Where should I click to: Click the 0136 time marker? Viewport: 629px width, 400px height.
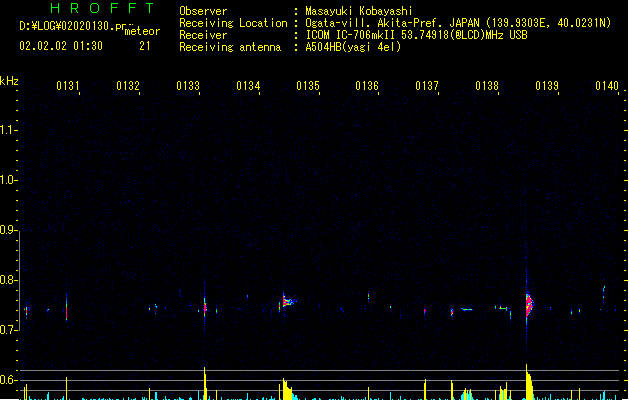(x=367, y=86)
